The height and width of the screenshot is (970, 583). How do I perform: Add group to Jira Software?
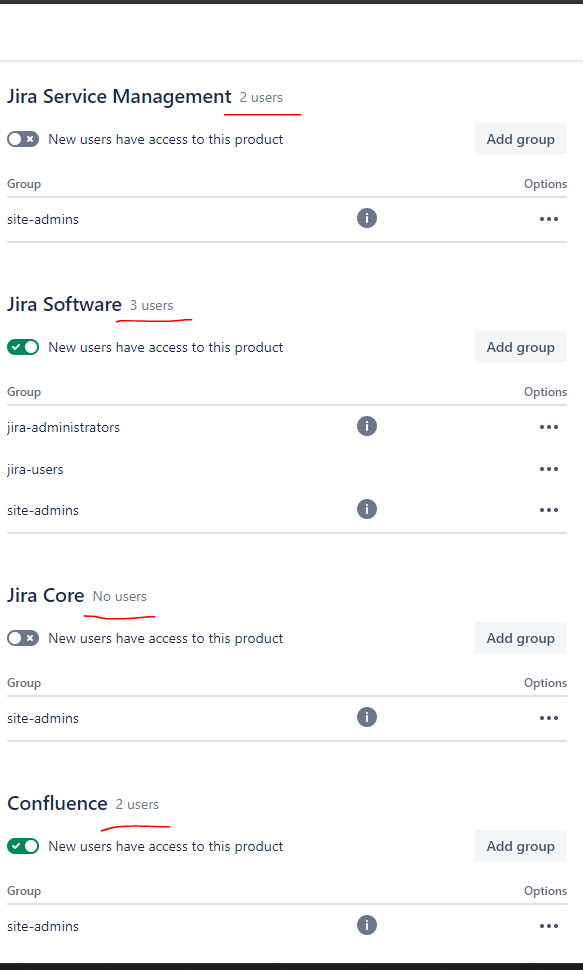[x=520, y=347]
